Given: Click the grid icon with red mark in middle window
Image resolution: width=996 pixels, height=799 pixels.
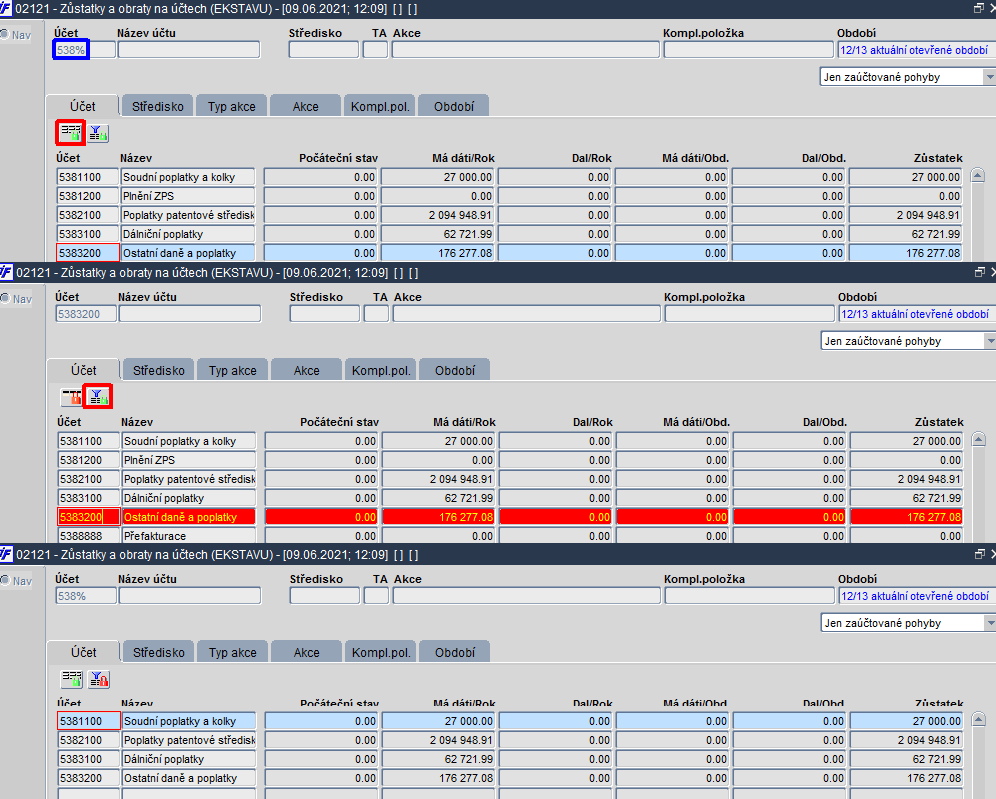Looking at the screenshot, I should click(72, 397).
